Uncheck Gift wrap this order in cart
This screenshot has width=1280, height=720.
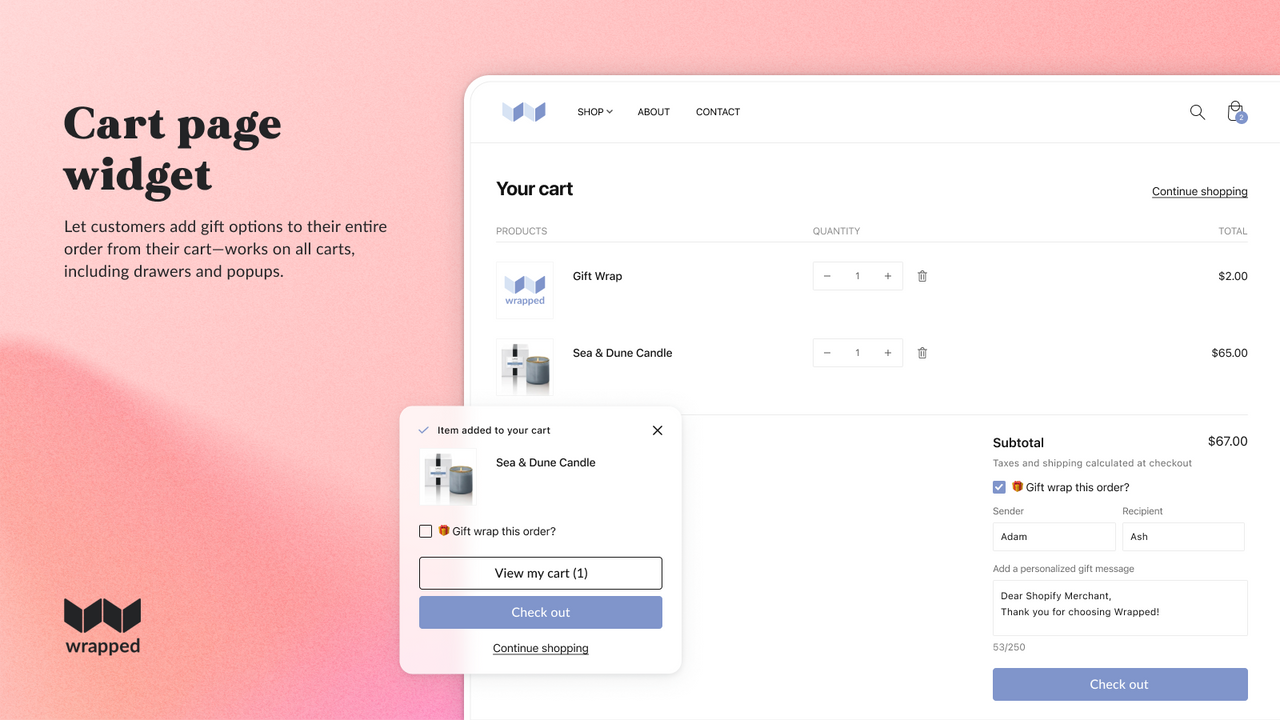point(999,487)
